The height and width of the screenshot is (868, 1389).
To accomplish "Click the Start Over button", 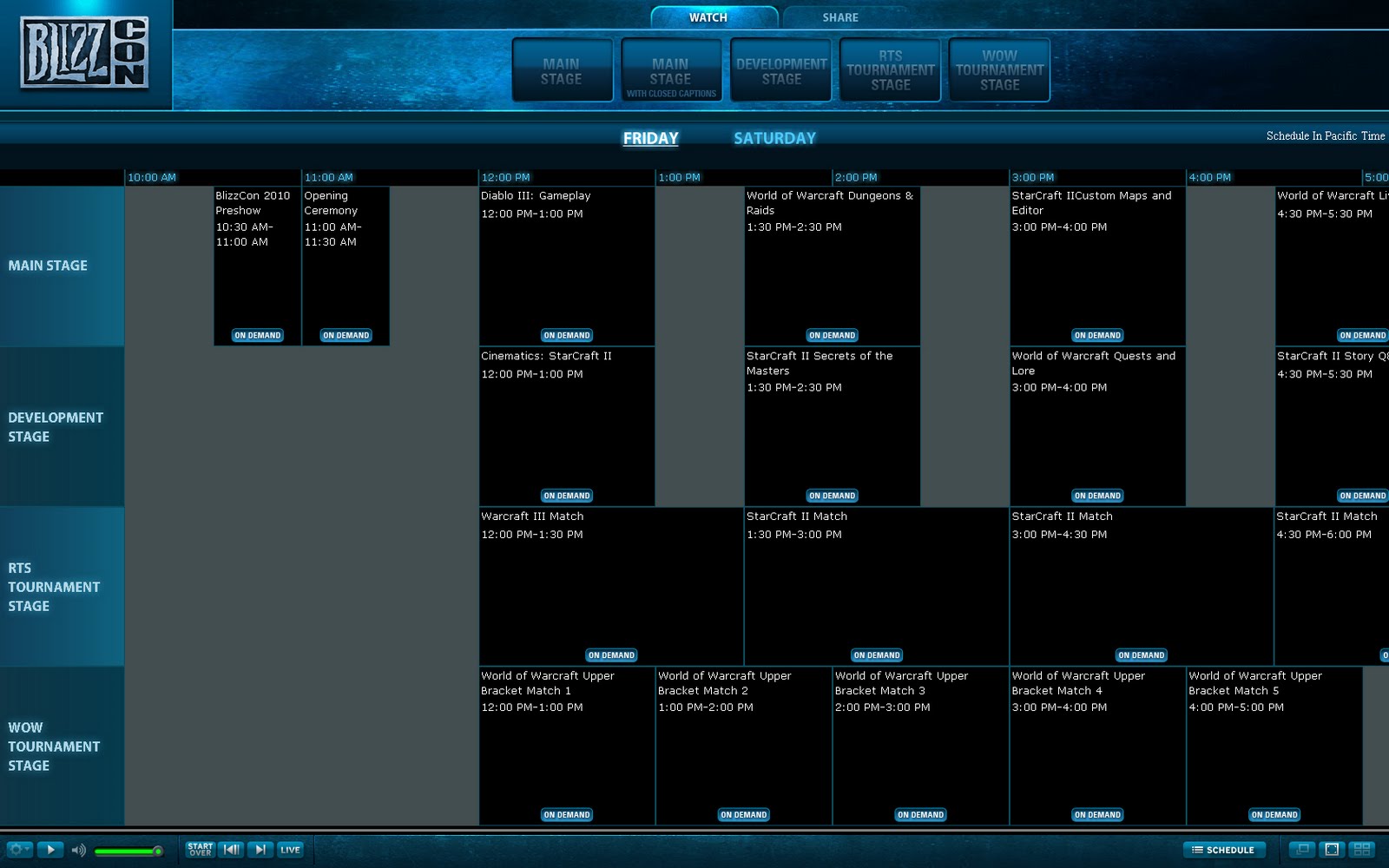I will [200, 850].
